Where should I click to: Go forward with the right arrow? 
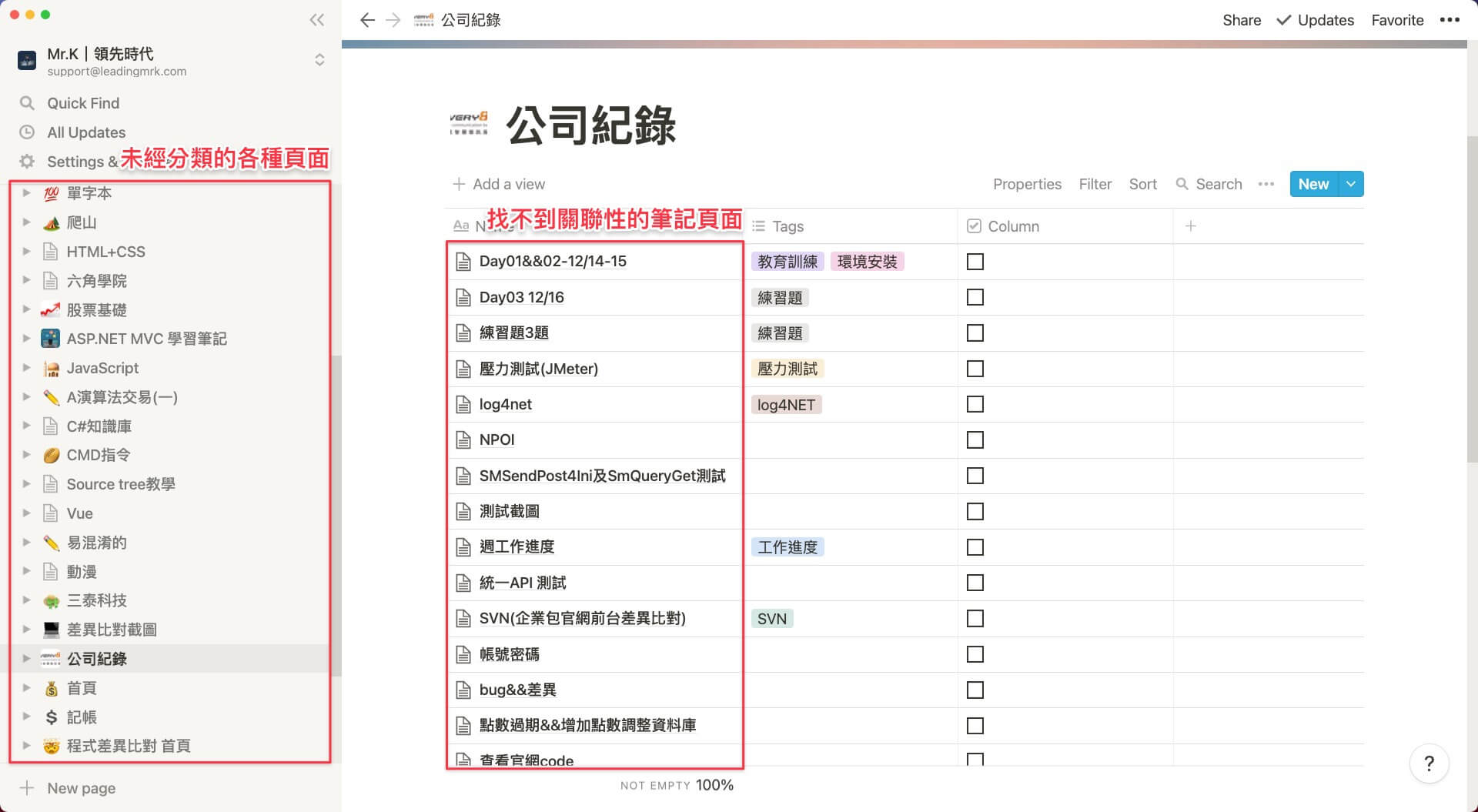click(x=393, y=20)
